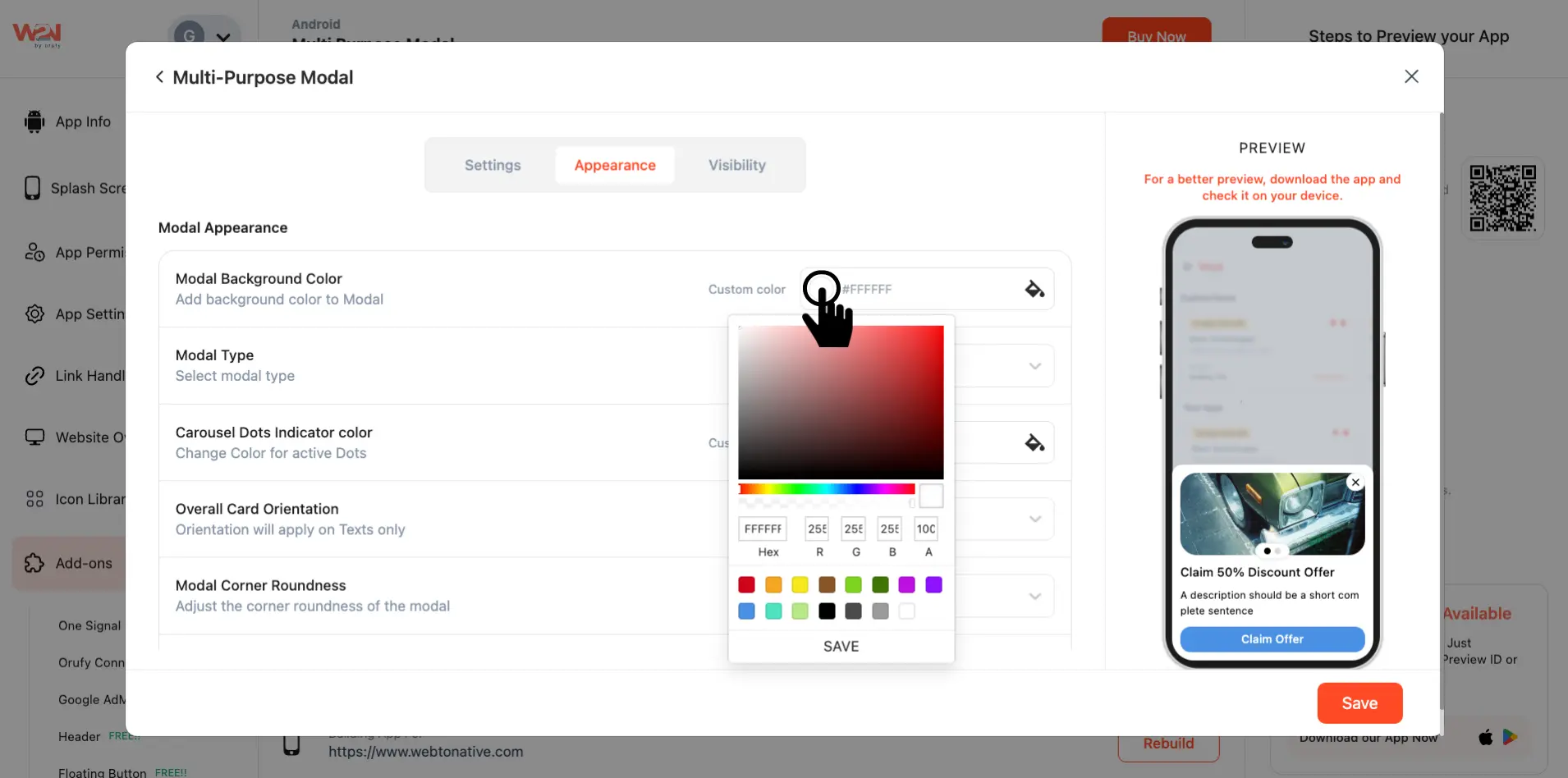
Task: Dismiss the preview popup with its X icon
Action: (x=1355, y=483)
